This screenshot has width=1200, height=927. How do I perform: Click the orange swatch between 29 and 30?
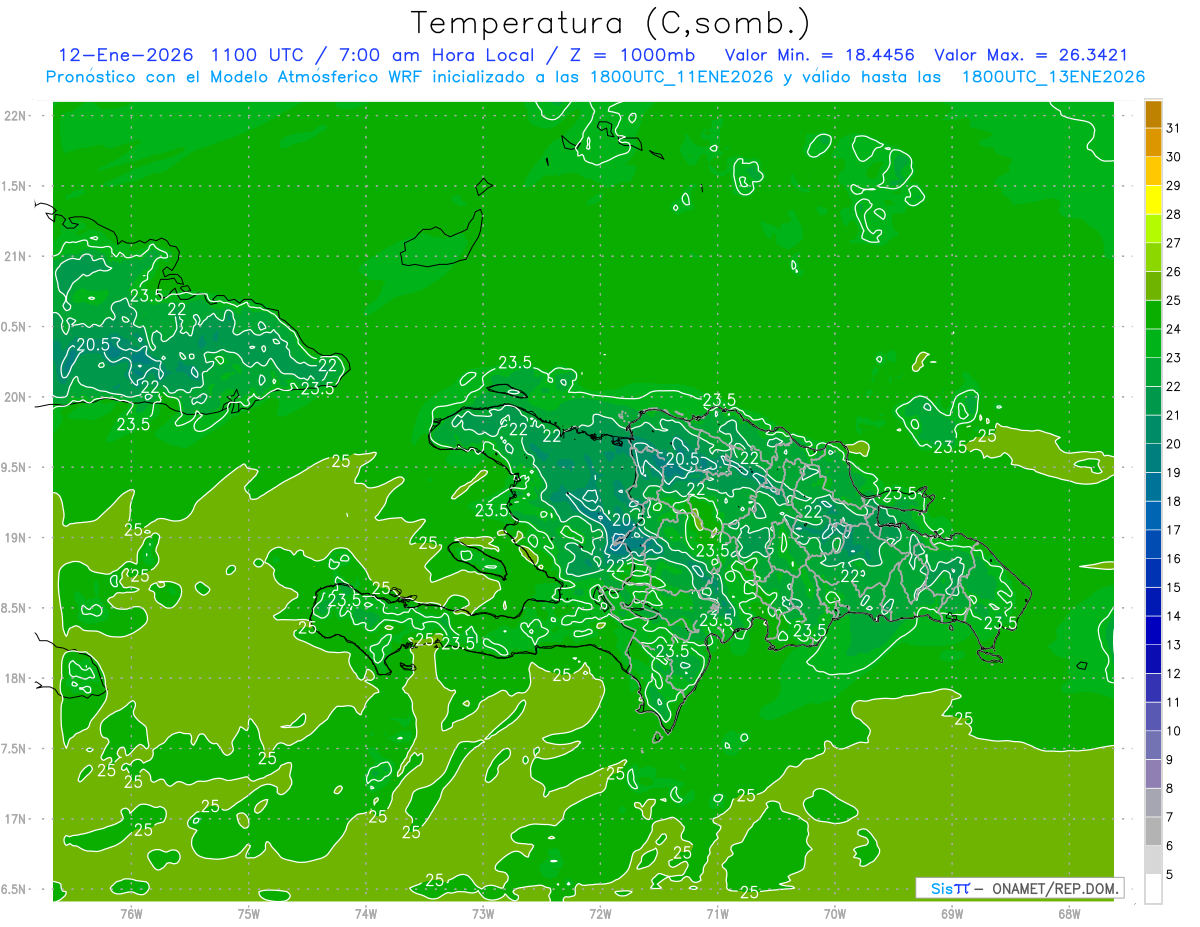click(x=1153, y=171)
